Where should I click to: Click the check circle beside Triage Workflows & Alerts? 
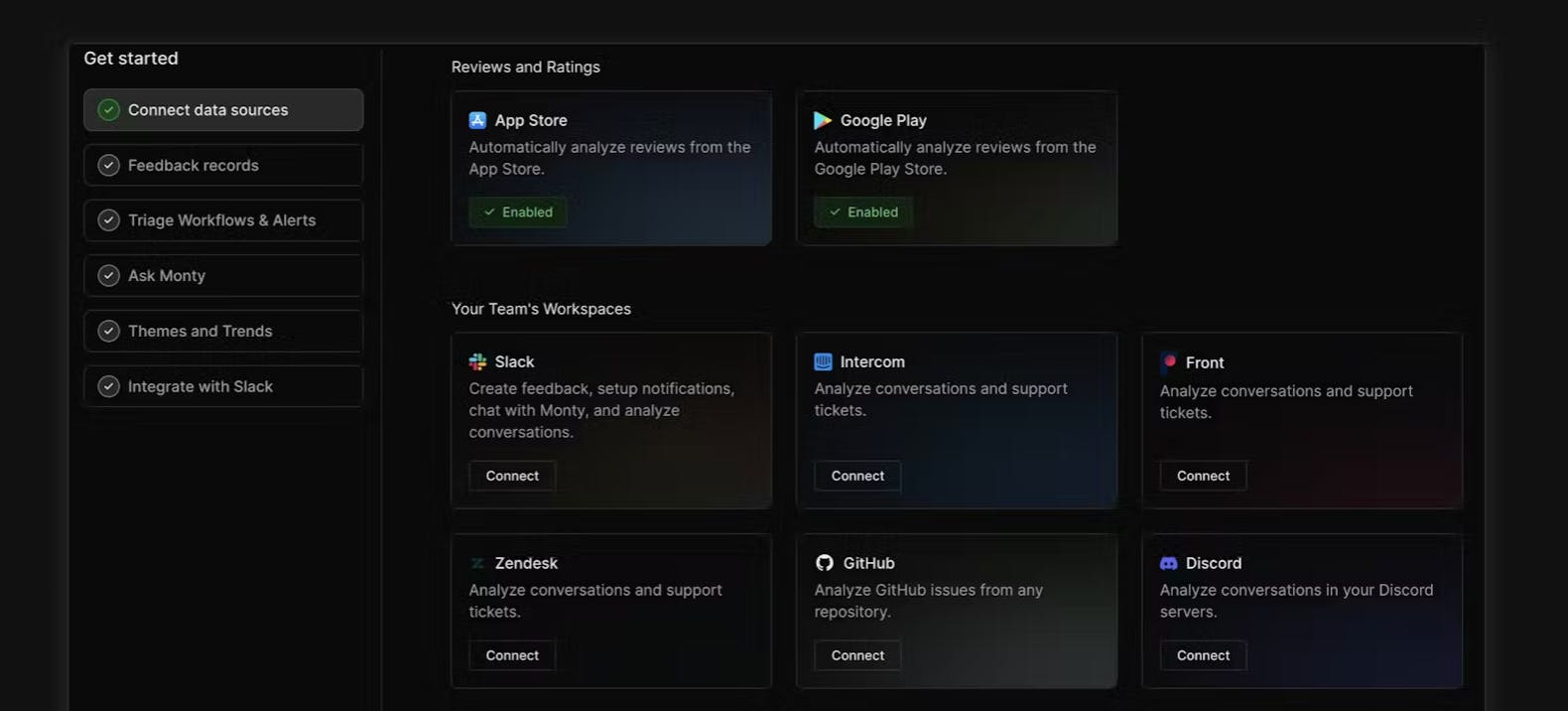coord(109,220)
